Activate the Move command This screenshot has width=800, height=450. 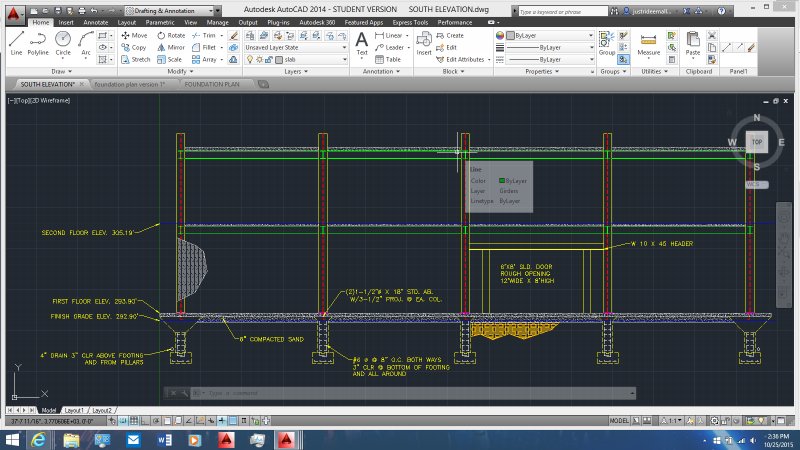[134, 35]
